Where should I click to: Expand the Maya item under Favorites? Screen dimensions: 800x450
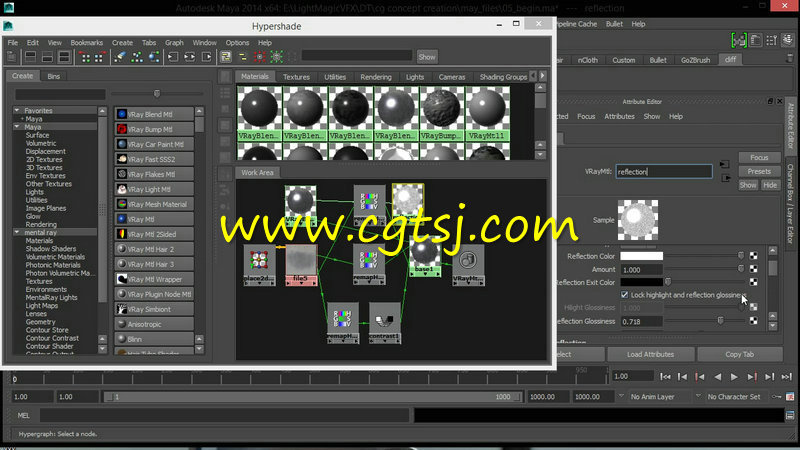tap(22, 118)
